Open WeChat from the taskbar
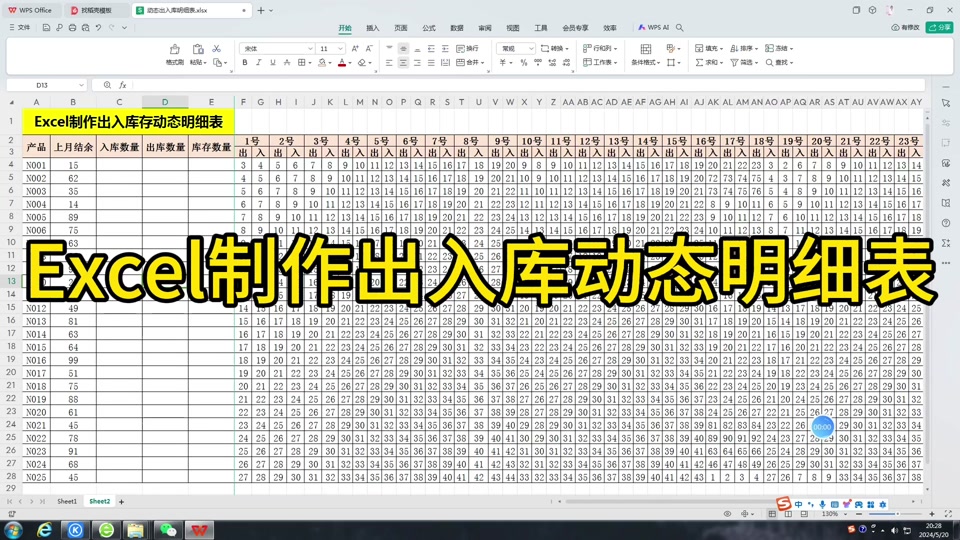 click(x=168, y=530)
